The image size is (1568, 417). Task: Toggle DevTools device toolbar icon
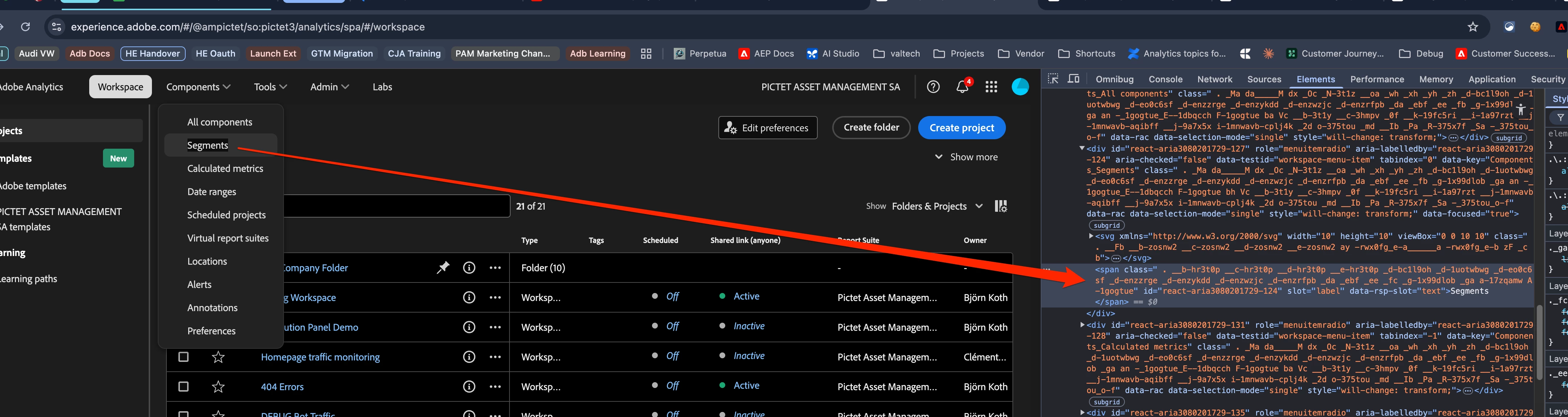[x=1074, y=79]
